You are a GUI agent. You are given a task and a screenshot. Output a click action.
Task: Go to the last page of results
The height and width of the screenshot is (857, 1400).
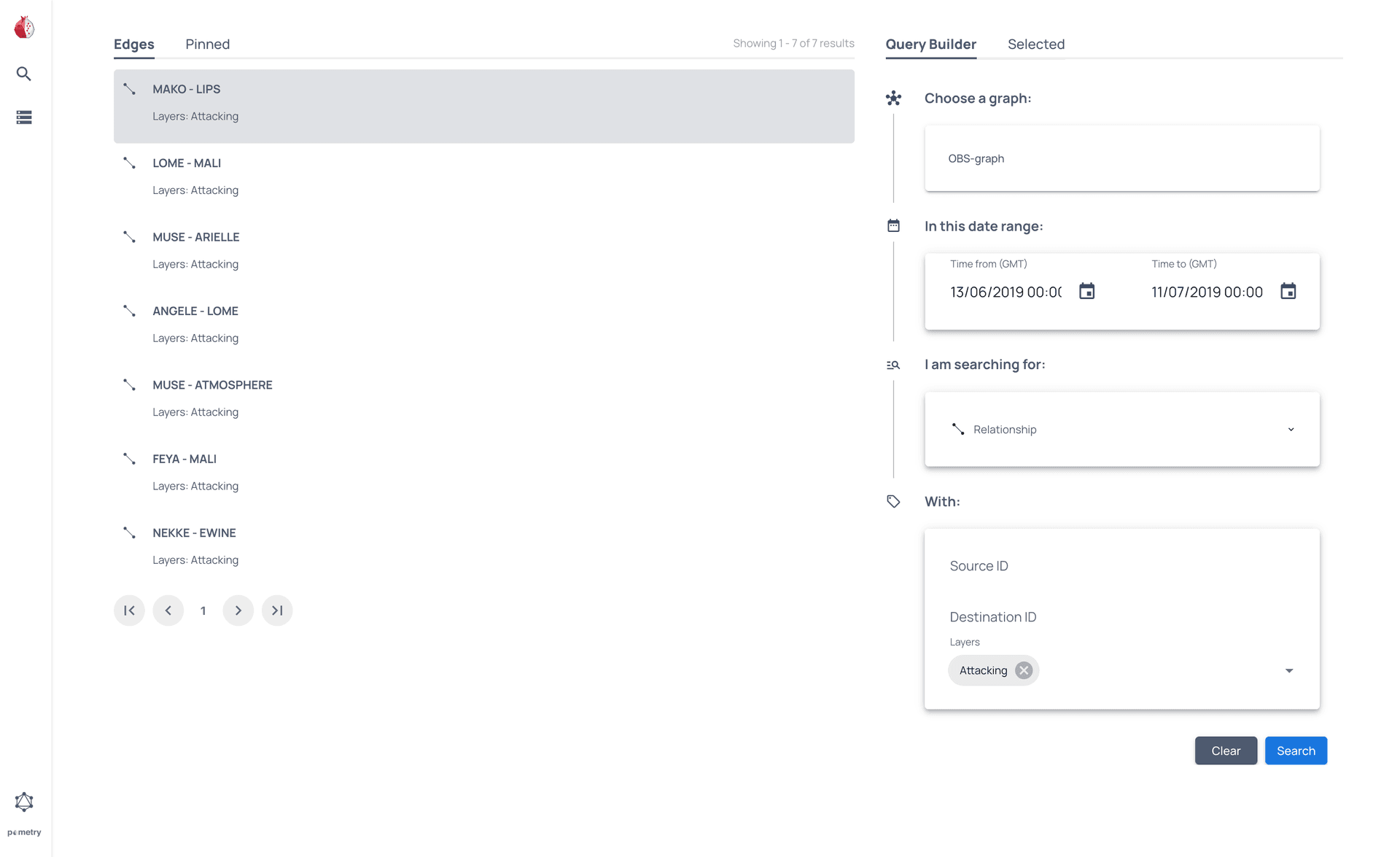tap(277, 610)
